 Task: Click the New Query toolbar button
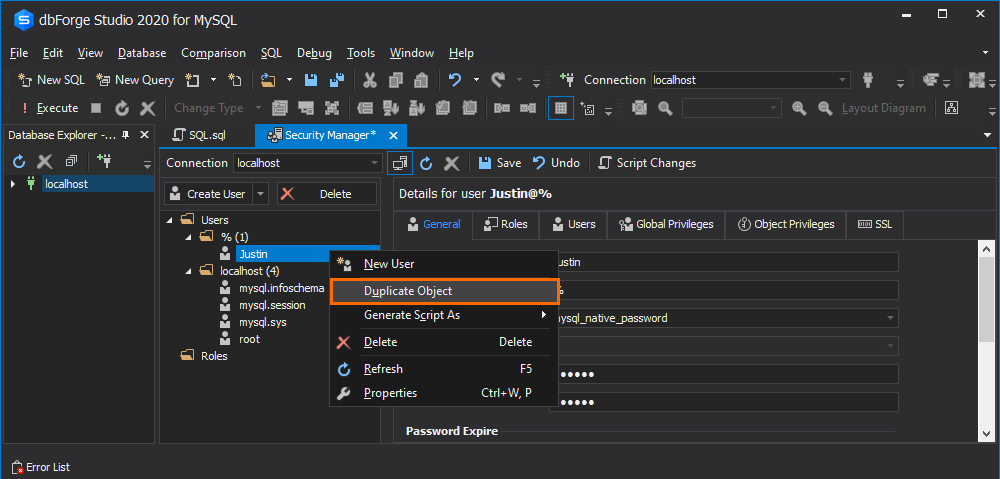pos(135,80)
